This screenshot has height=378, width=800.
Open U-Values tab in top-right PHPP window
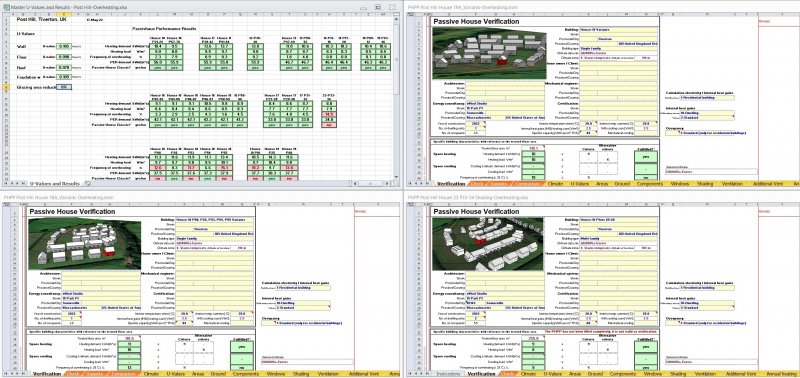pos(580,184)
